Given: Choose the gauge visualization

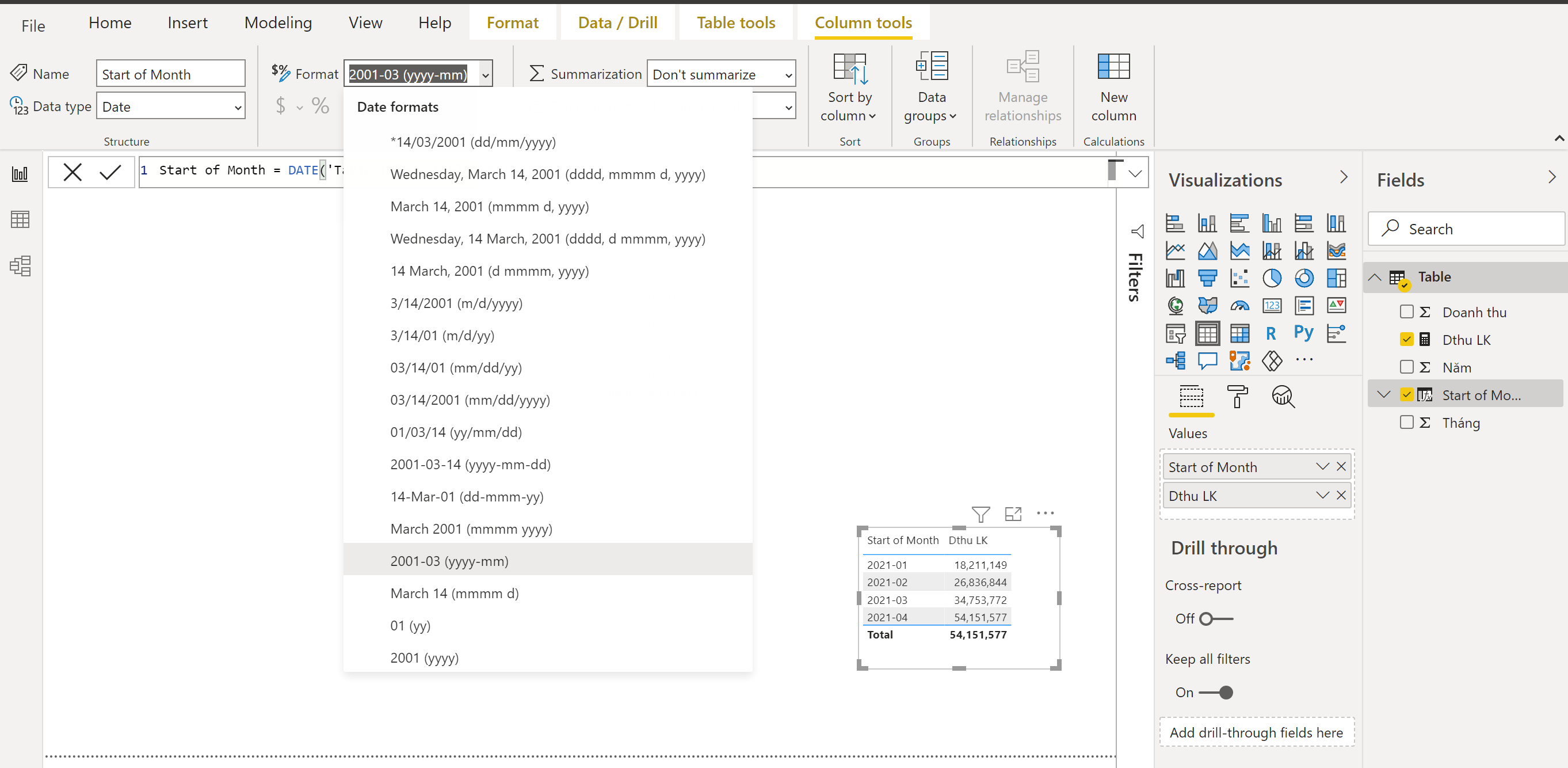Looking at the screenshot, I should [1239, 306].
